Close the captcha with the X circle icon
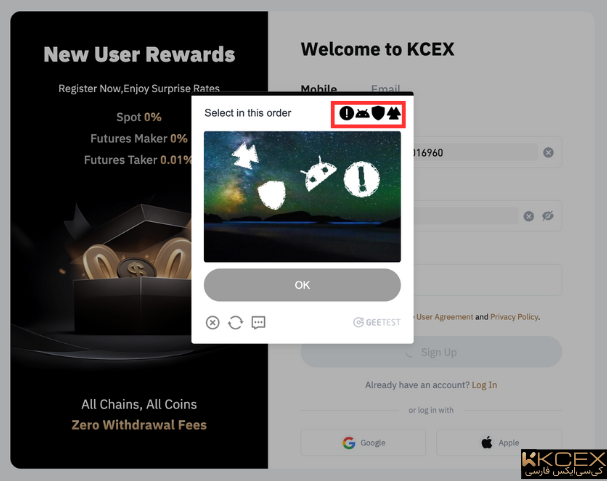Screen dimensions: 607x481 [213, 322]
